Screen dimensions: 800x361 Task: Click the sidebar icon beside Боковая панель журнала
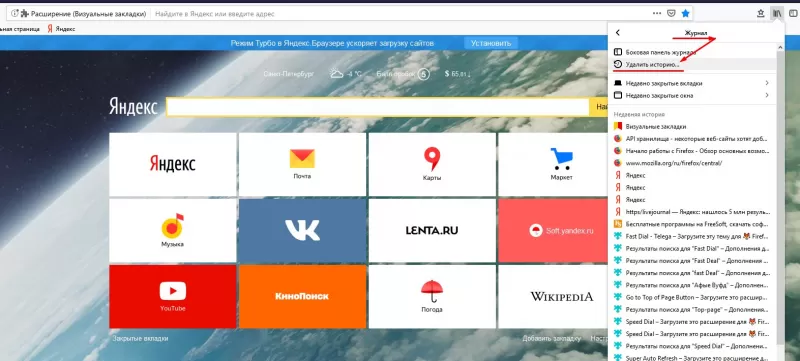[x=617, y=52]
